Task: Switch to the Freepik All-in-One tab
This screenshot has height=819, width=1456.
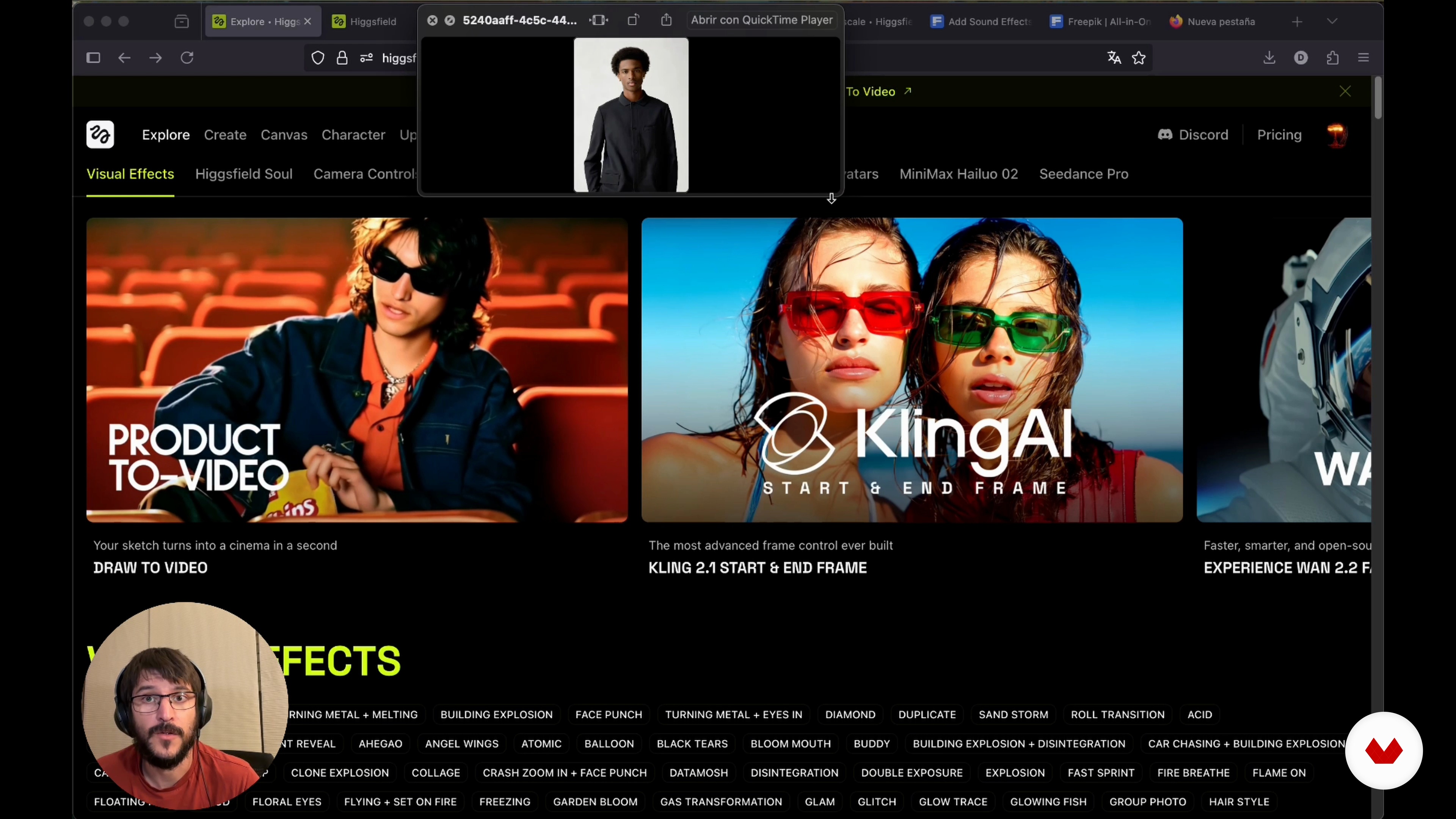Action: point(1101,22)
